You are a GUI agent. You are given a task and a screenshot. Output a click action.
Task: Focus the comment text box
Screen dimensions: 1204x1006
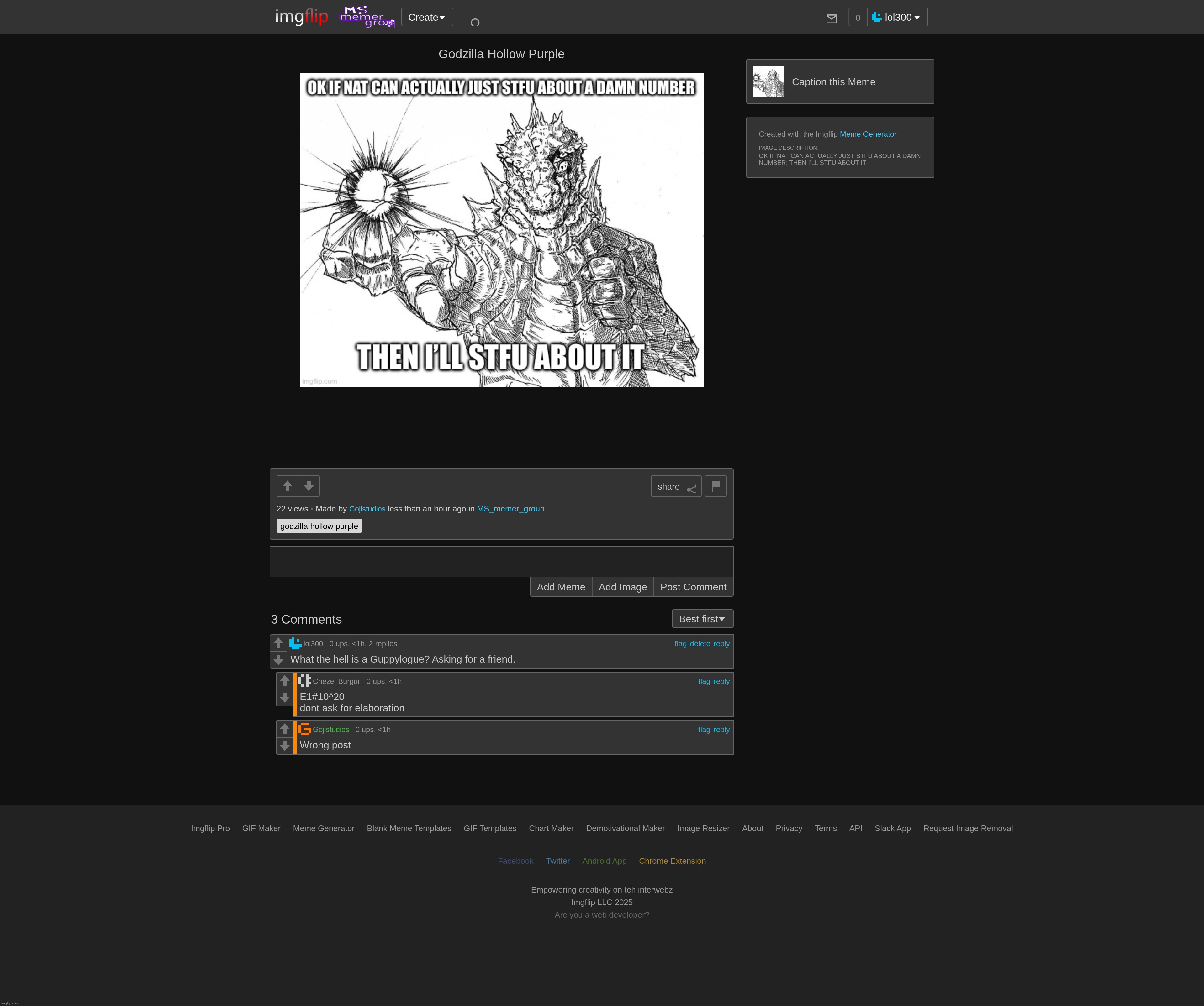click(x=501, y=562)
